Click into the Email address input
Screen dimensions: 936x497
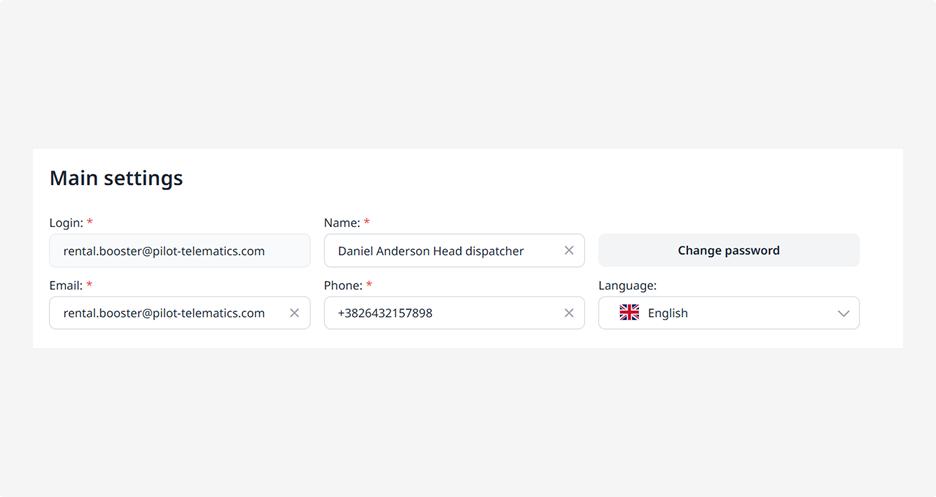tap(164, 313)
